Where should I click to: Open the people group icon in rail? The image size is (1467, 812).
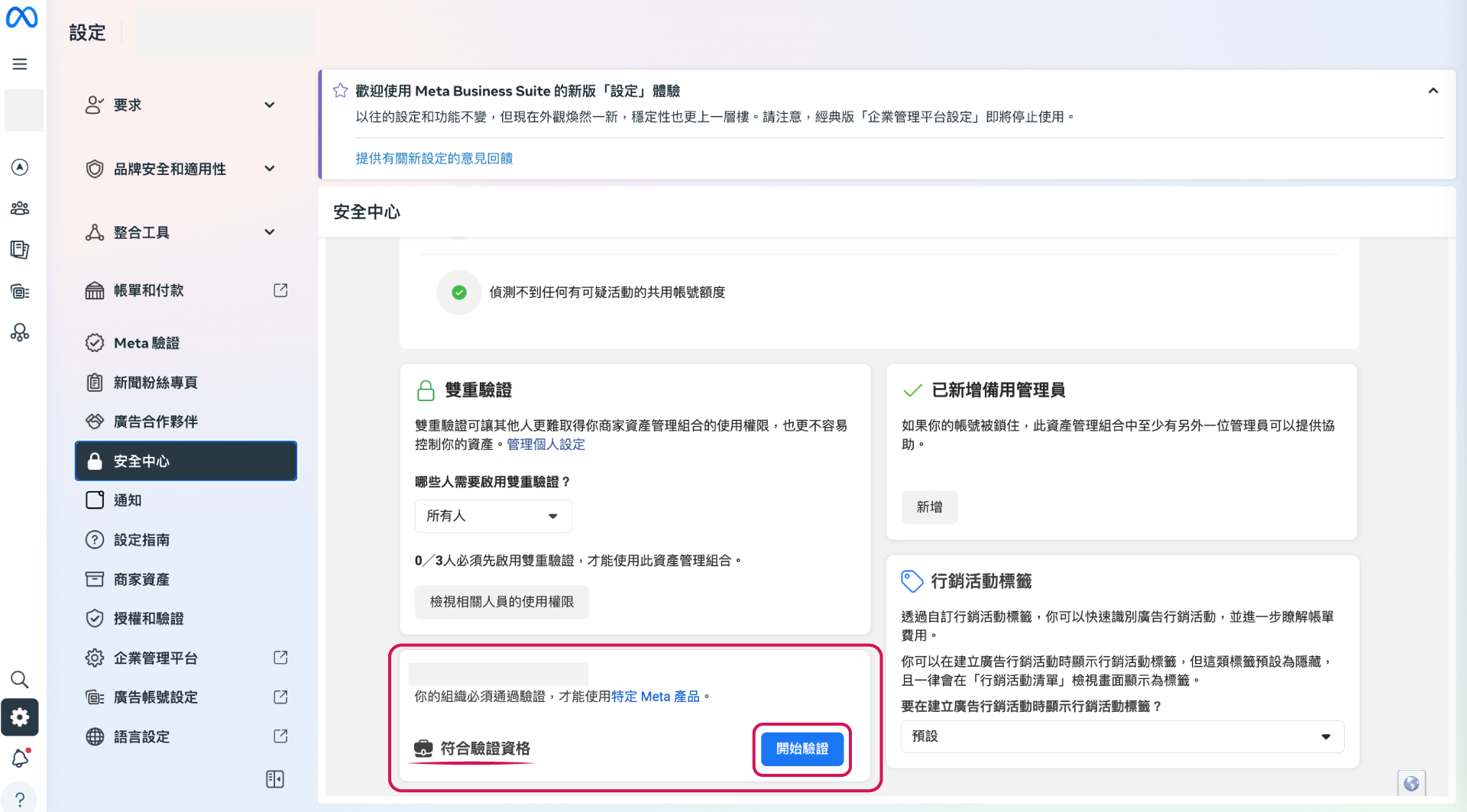click(x=20, y=209)
